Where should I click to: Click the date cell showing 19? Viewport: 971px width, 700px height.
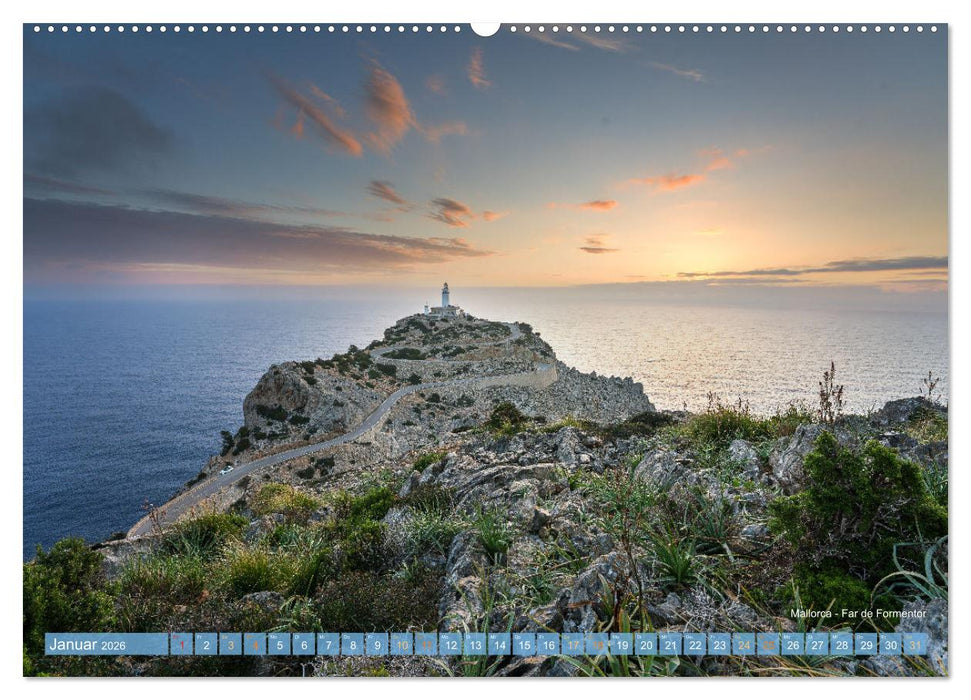pos(623,648)
